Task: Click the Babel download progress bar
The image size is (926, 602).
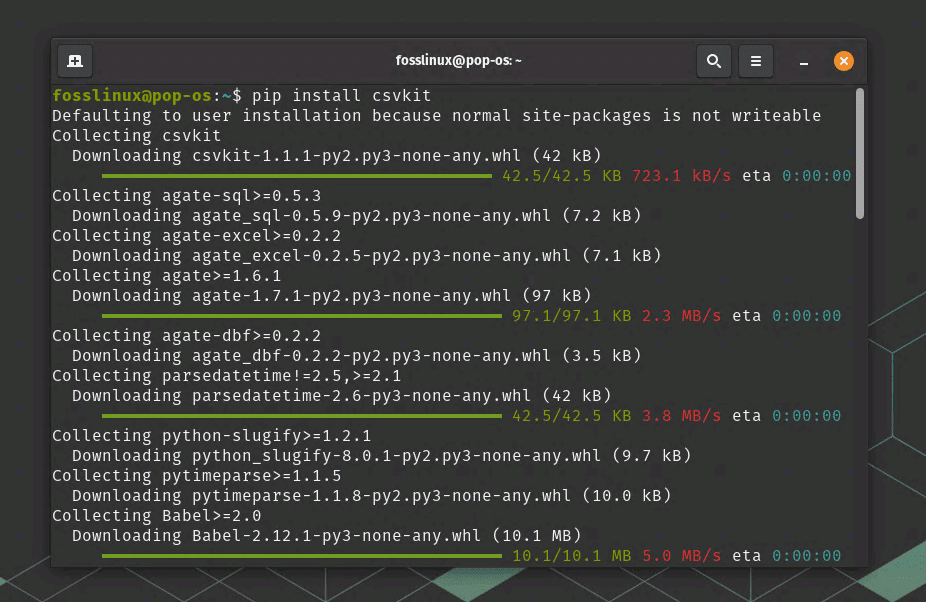Action: 301,556
